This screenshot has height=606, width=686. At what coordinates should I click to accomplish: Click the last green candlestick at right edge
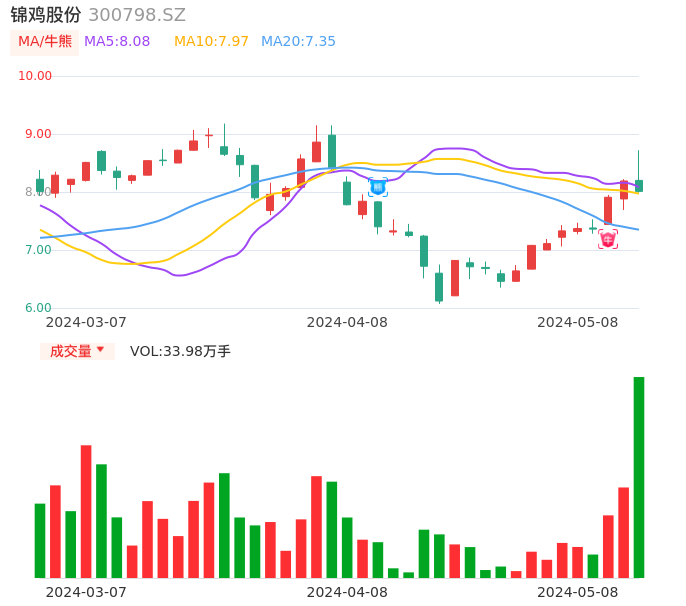(x=639, y=185)
